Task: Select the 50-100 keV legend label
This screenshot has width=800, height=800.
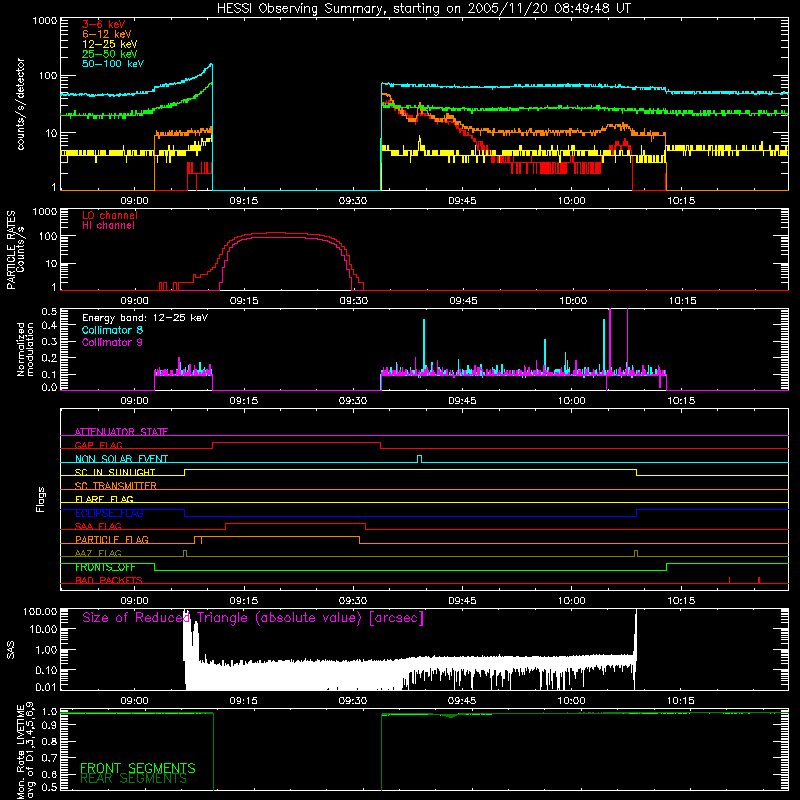Action: click(x=113, y=64)
